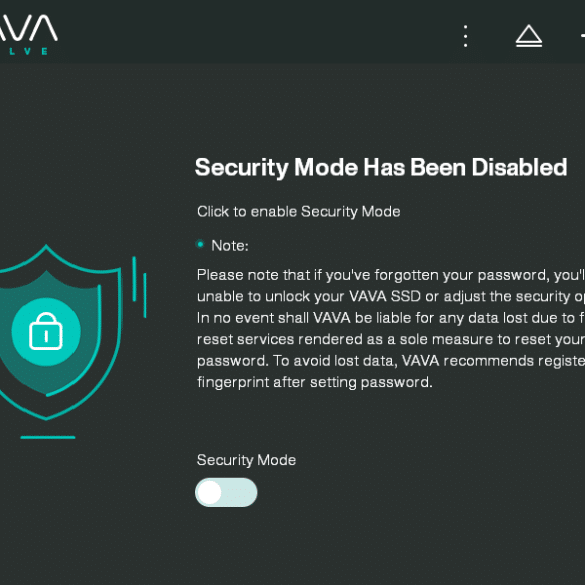Enable the Security Mode toggle switch
585x585 pixels.
click(226, 492)
